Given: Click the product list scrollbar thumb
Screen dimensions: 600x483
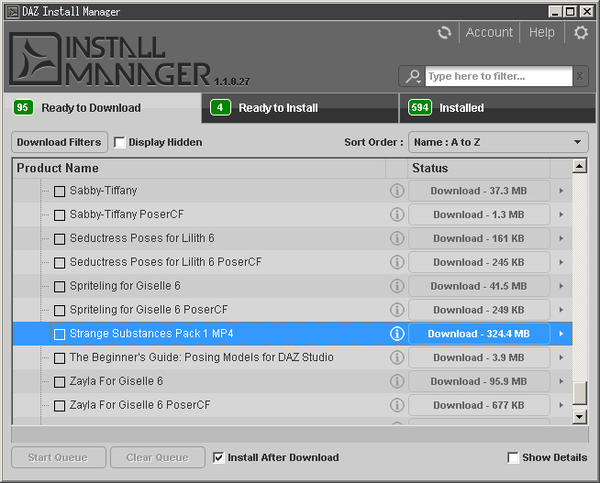Looking at the screenshot, I should tap(580, 393).
